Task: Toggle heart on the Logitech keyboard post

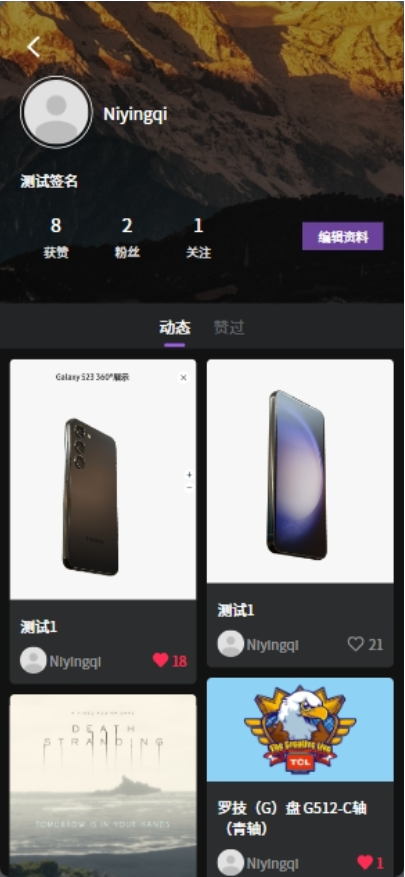Action: [x=365, y=862]
